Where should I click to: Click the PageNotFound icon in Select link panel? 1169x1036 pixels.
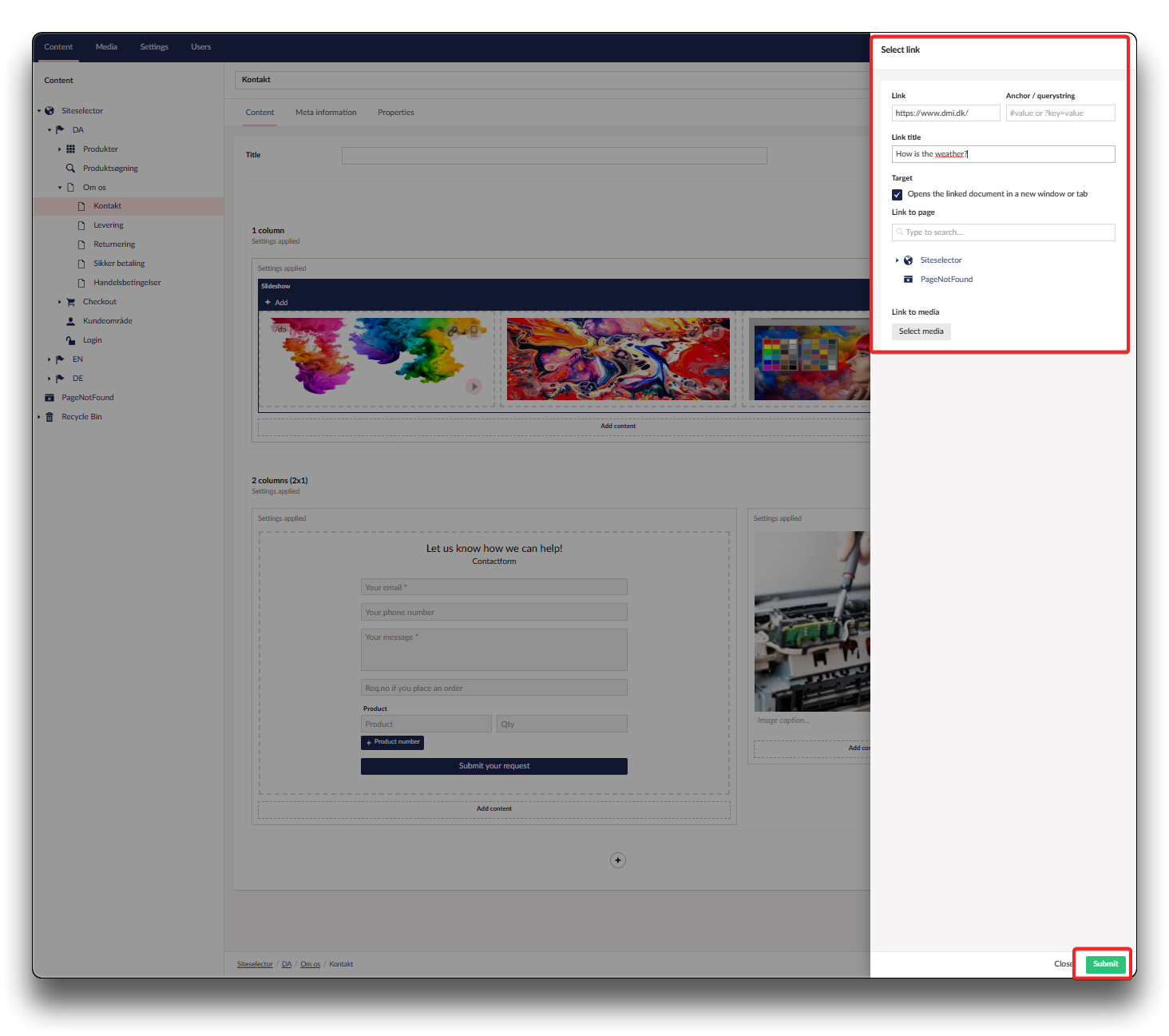pos(908,280)
